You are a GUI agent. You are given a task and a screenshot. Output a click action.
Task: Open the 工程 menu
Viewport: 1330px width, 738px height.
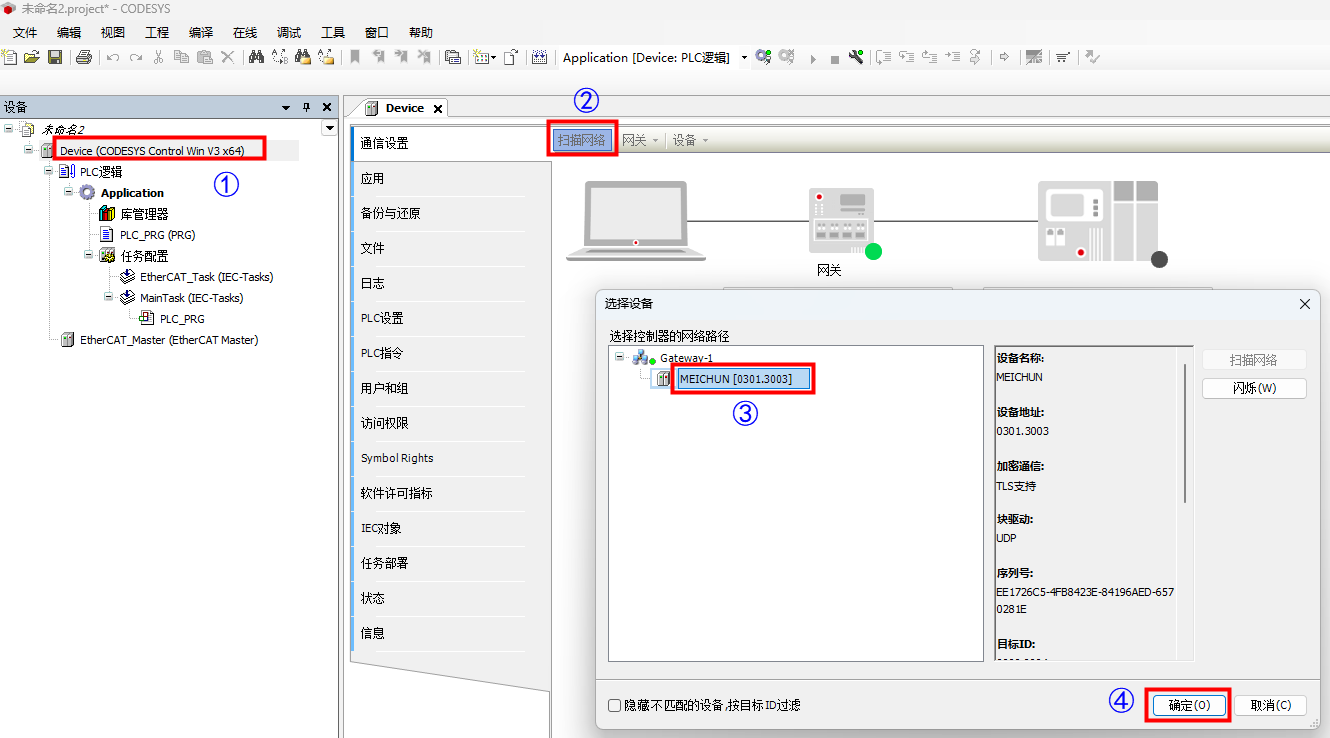(x=157, y=32)
